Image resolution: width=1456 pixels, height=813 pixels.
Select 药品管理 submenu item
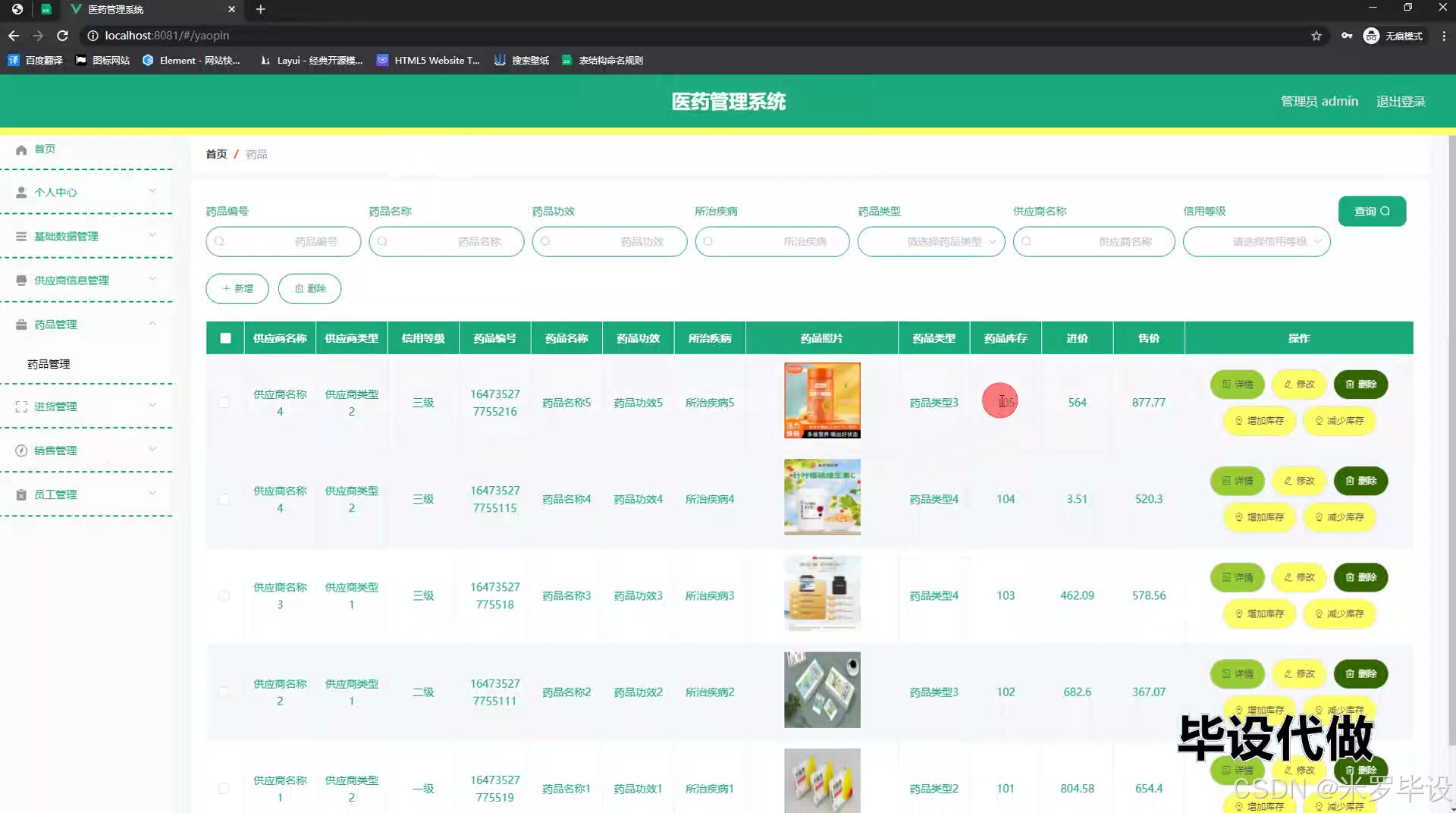point(49,364)
